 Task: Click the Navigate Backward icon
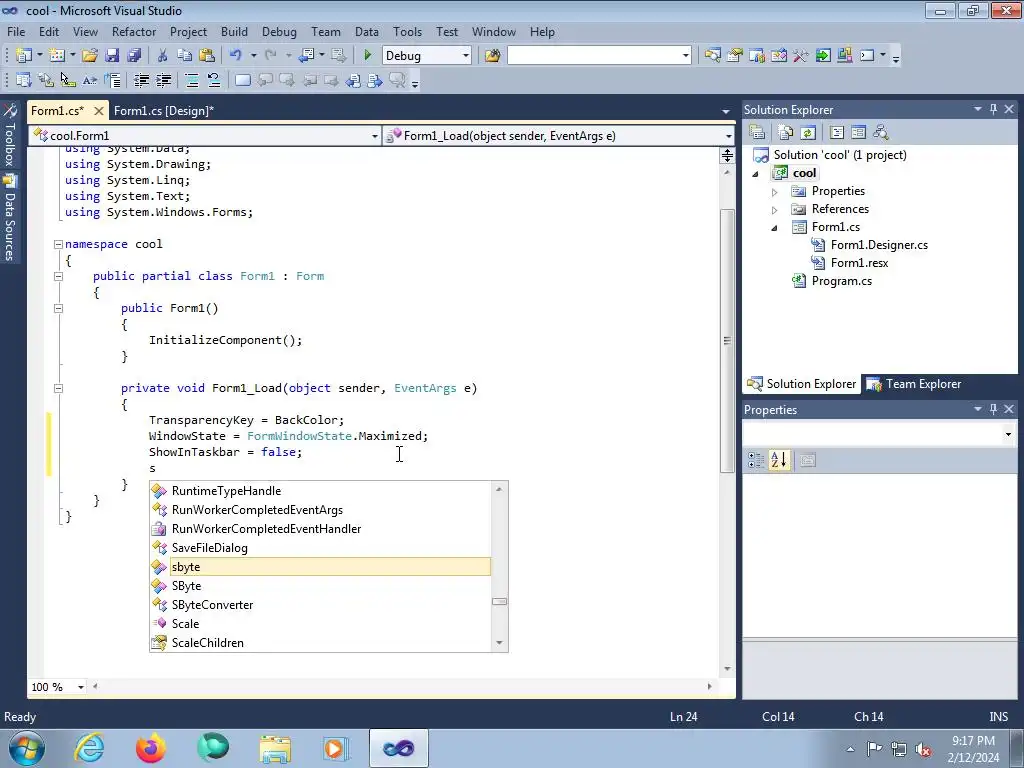pyautogui.click(x=307, y=56)
